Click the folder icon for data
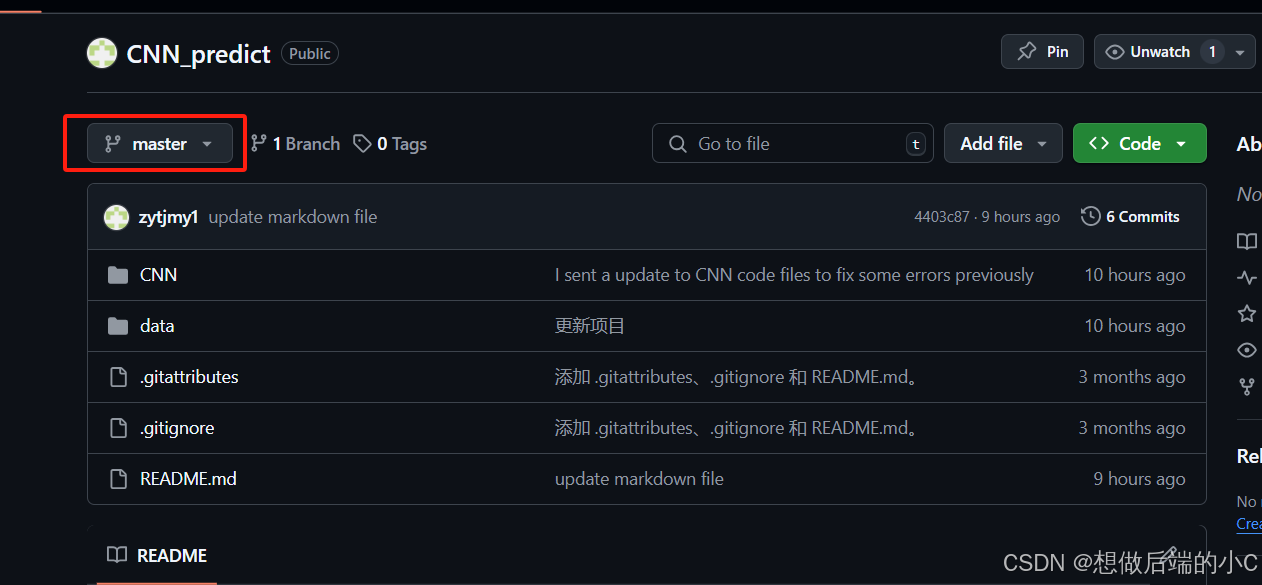Image resolution: width=1262 pixels, height=585 pixels. click(x=118, y=326)
